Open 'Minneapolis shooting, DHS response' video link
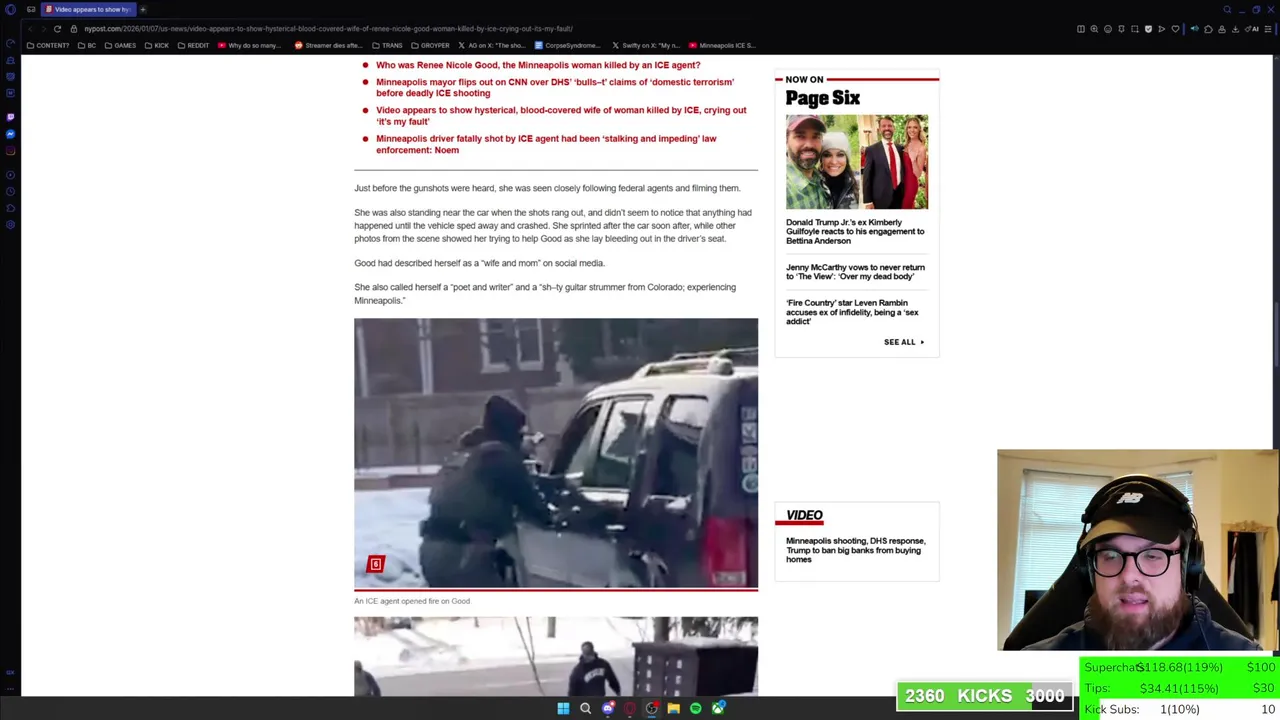 tap(855, 550)
